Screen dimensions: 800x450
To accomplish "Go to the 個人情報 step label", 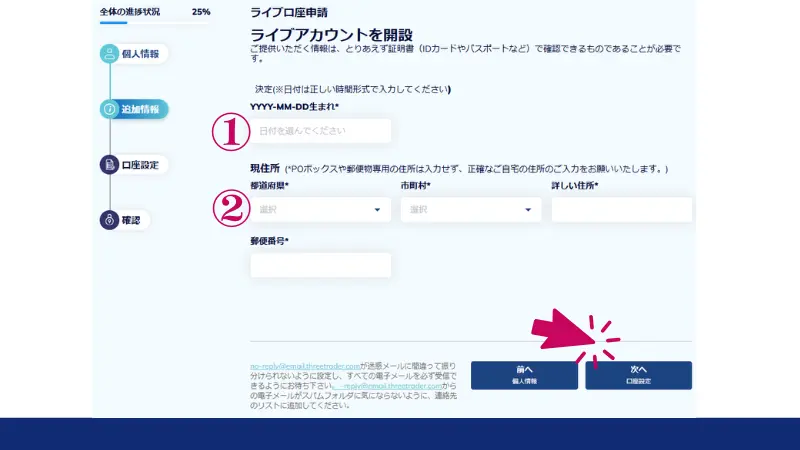I will pyautogui.click(x=139, y=54).
